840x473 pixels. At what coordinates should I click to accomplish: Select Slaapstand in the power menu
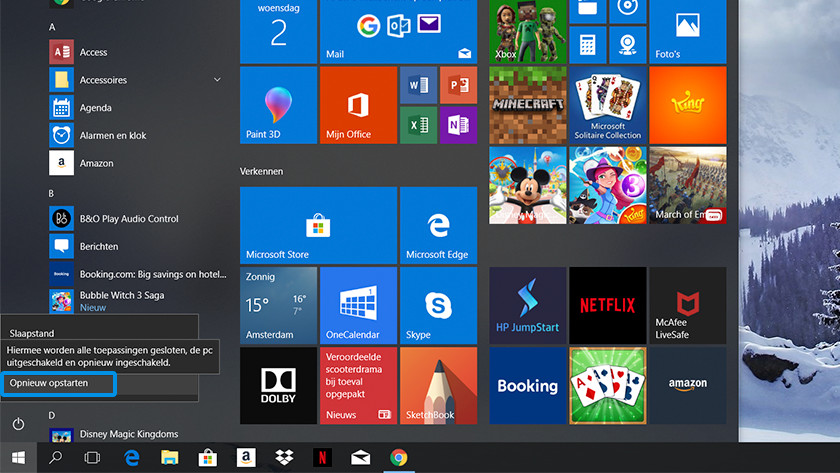point(99,333)
